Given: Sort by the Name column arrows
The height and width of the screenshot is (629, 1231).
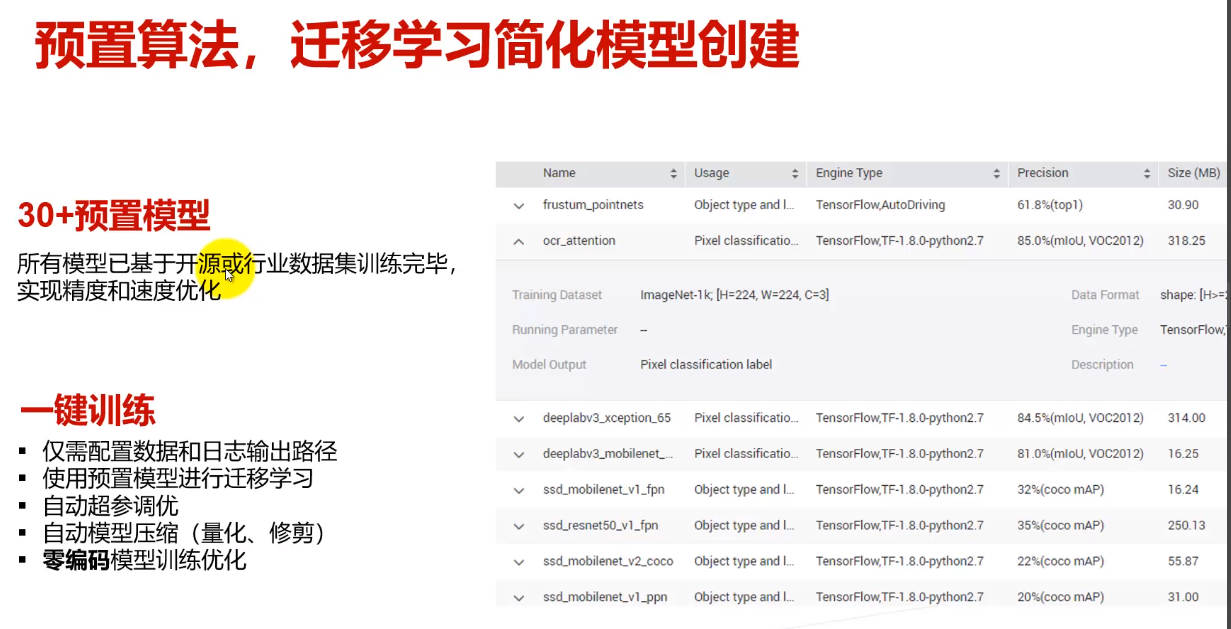Looking at the screenshot, I should tap(674, 174).
